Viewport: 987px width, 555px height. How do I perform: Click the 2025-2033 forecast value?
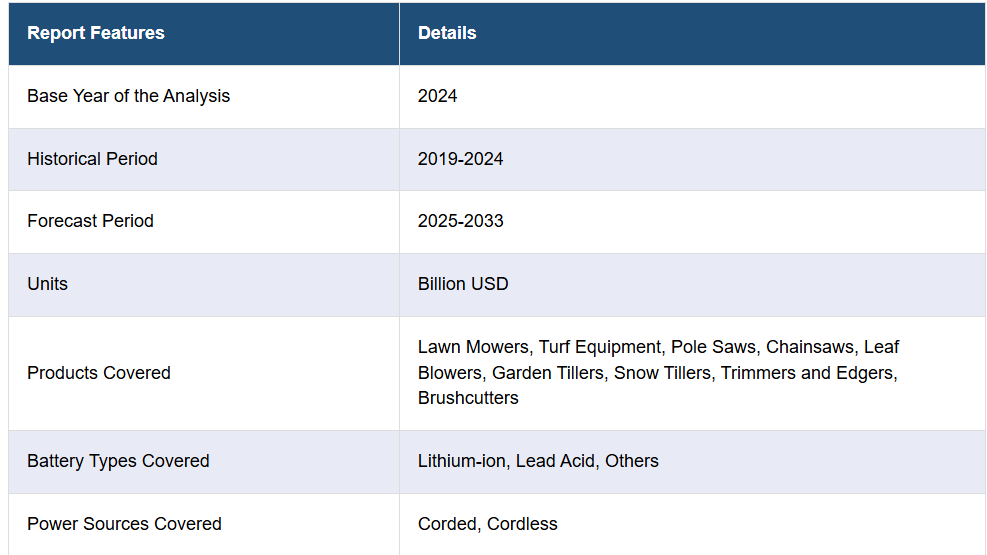tap(460, 221)
